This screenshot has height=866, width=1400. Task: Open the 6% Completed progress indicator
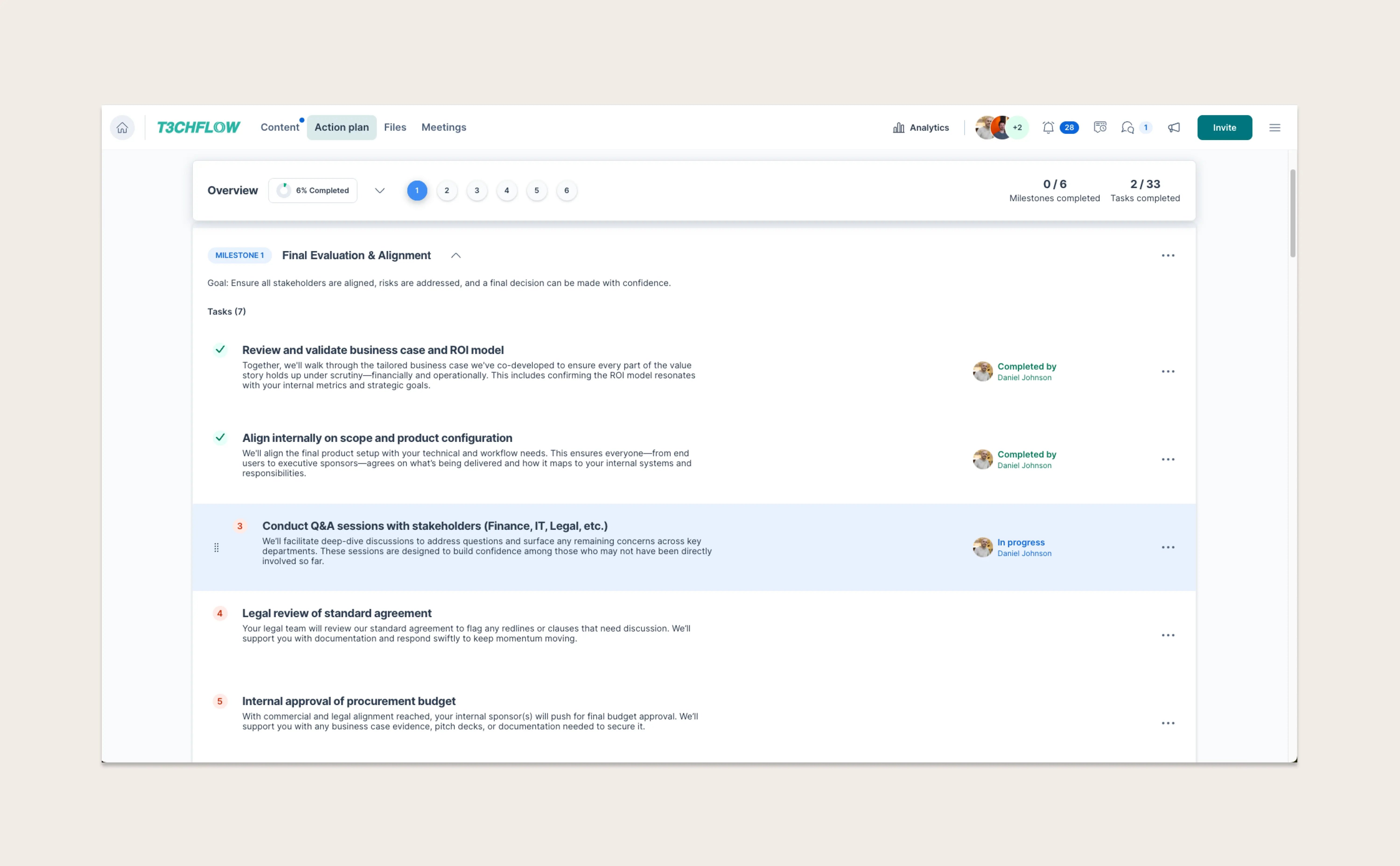[313, 191]
